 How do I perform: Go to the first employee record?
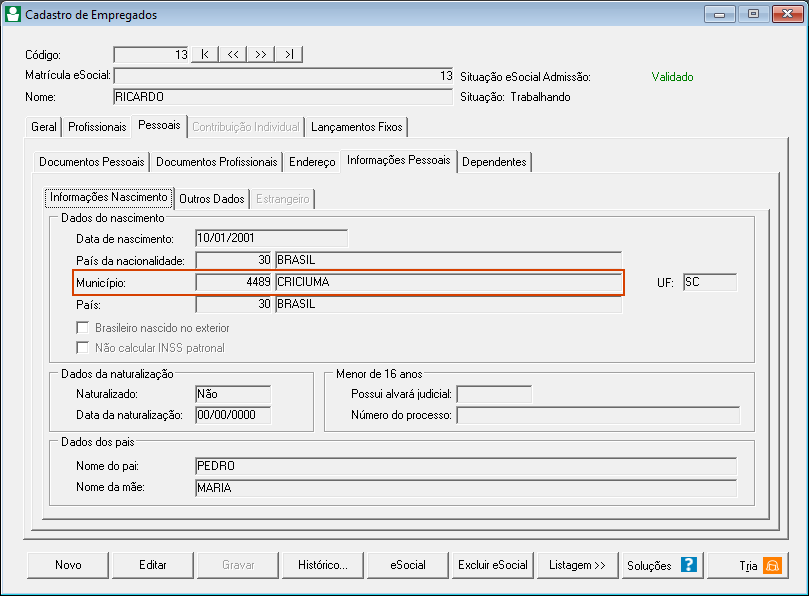204,55
